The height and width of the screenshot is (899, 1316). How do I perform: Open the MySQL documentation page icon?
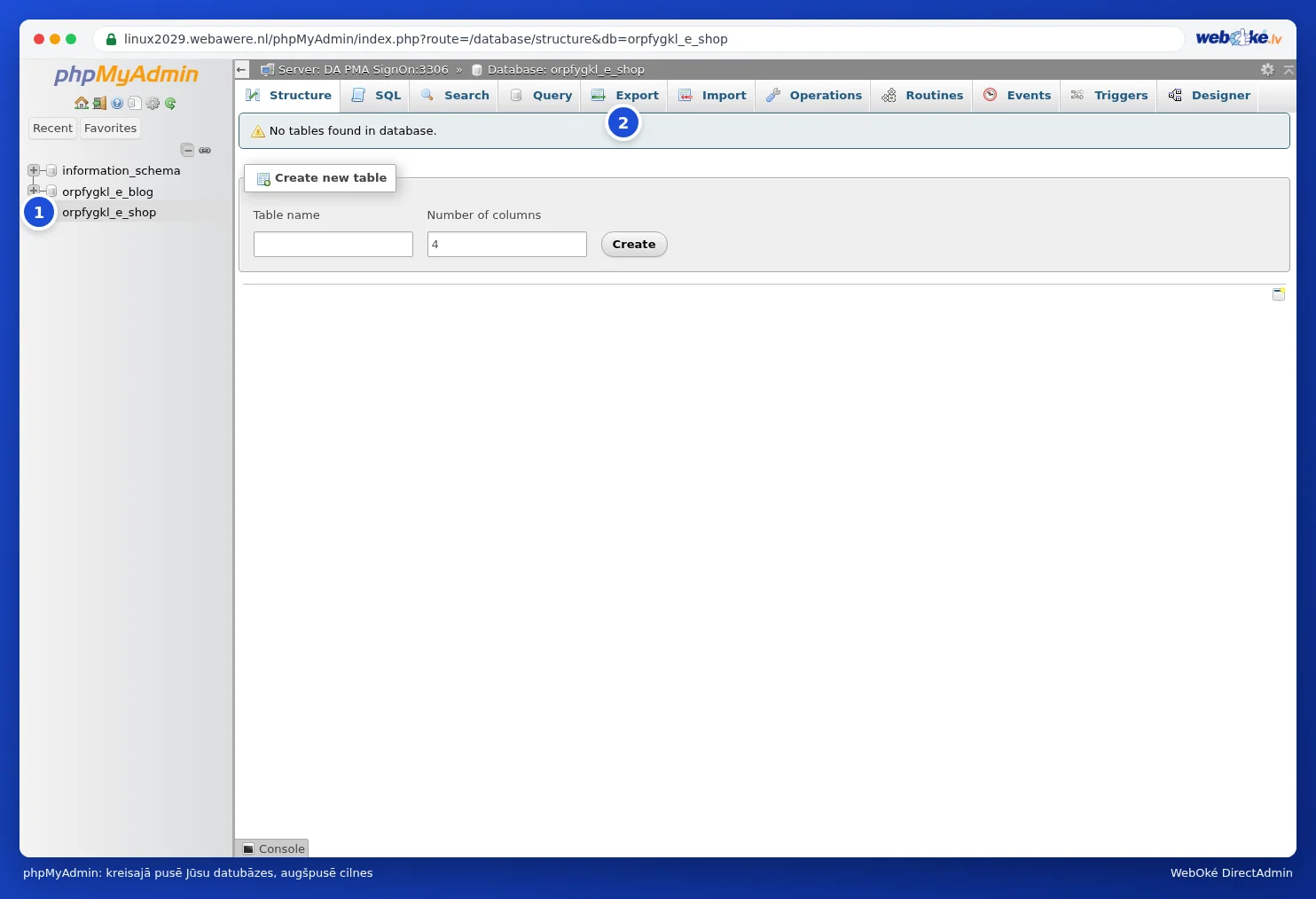click(134, 103)
